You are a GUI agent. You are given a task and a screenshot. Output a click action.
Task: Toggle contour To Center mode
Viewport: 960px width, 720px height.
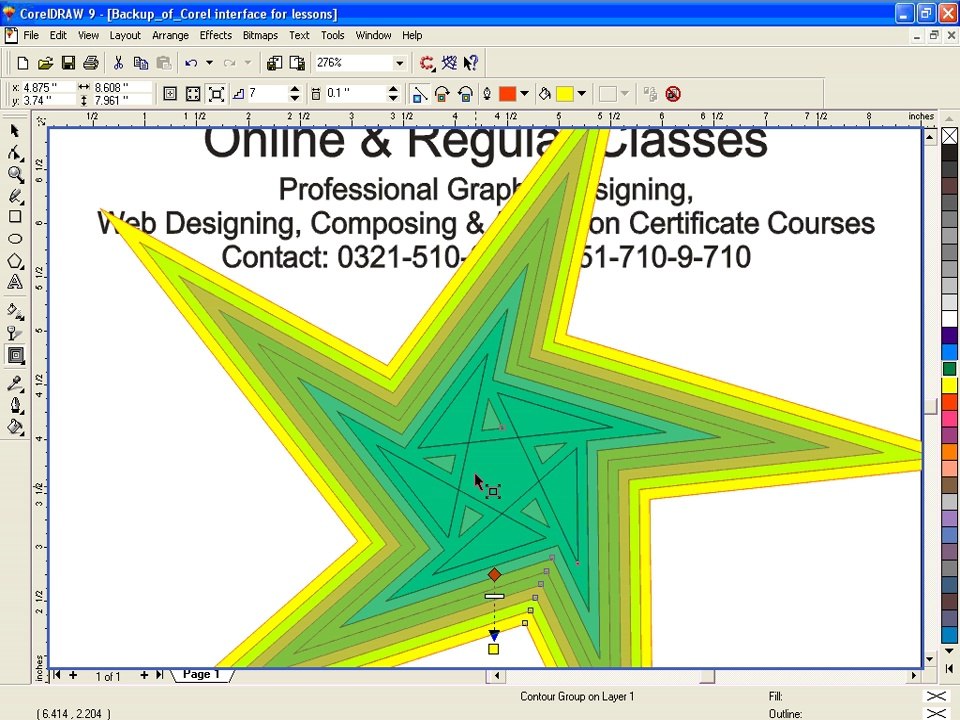170,94
